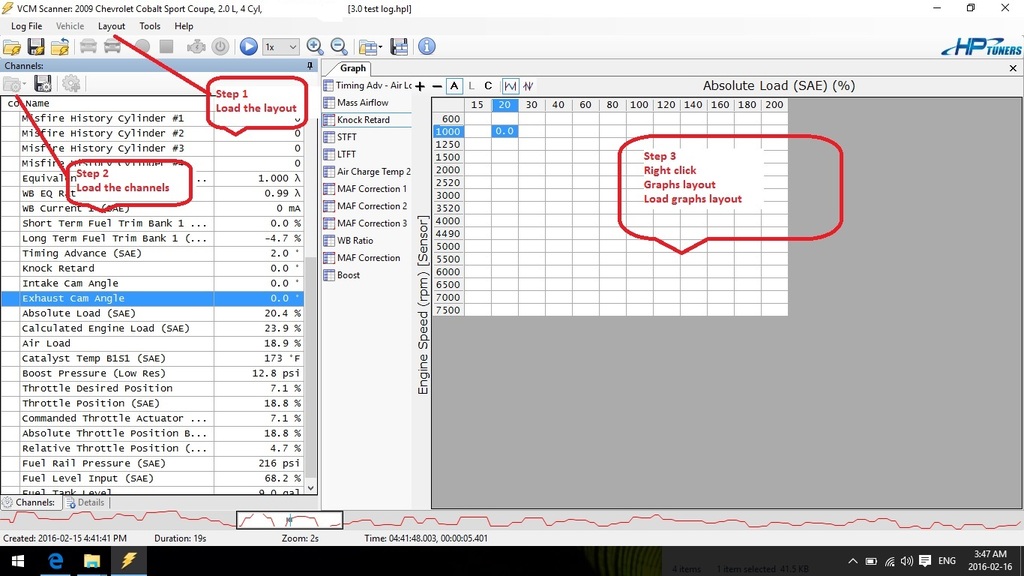Select the Knock Retard channel row
Image resolution: width=1024 pixels, height=576 pixels.
153,268
